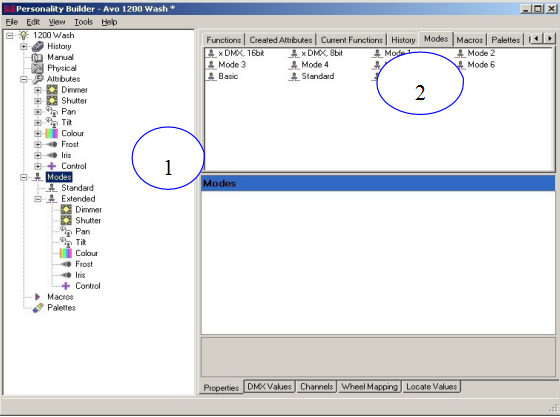This screenshot has height=417, width=560.
Task: Switch to the Created Attributes tab
Action: pyautogui.click(x=281, y=40)
